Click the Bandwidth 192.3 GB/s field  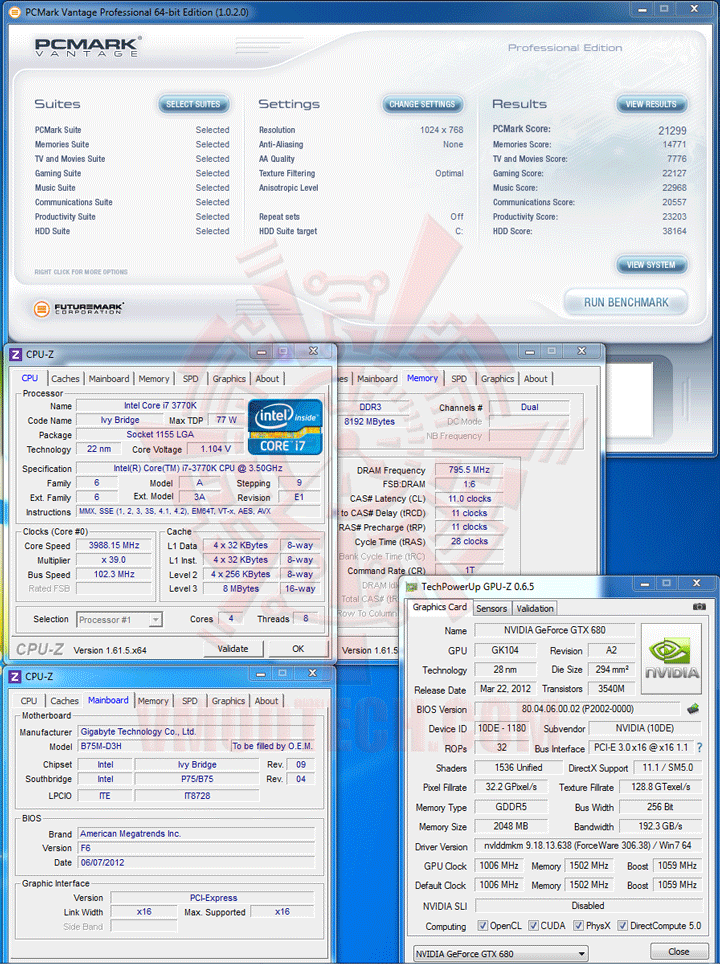pyautogui.click(x=660, y=826)
